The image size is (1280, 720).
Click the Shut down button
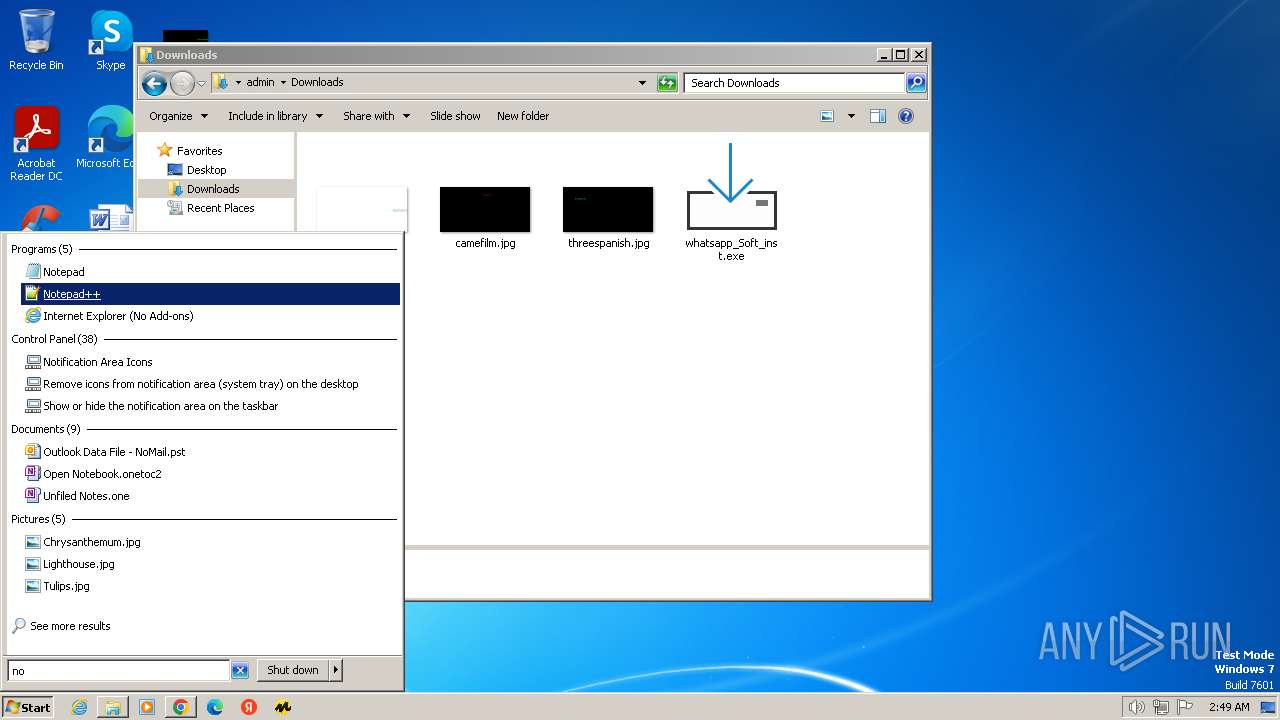(x=293, y=670)
